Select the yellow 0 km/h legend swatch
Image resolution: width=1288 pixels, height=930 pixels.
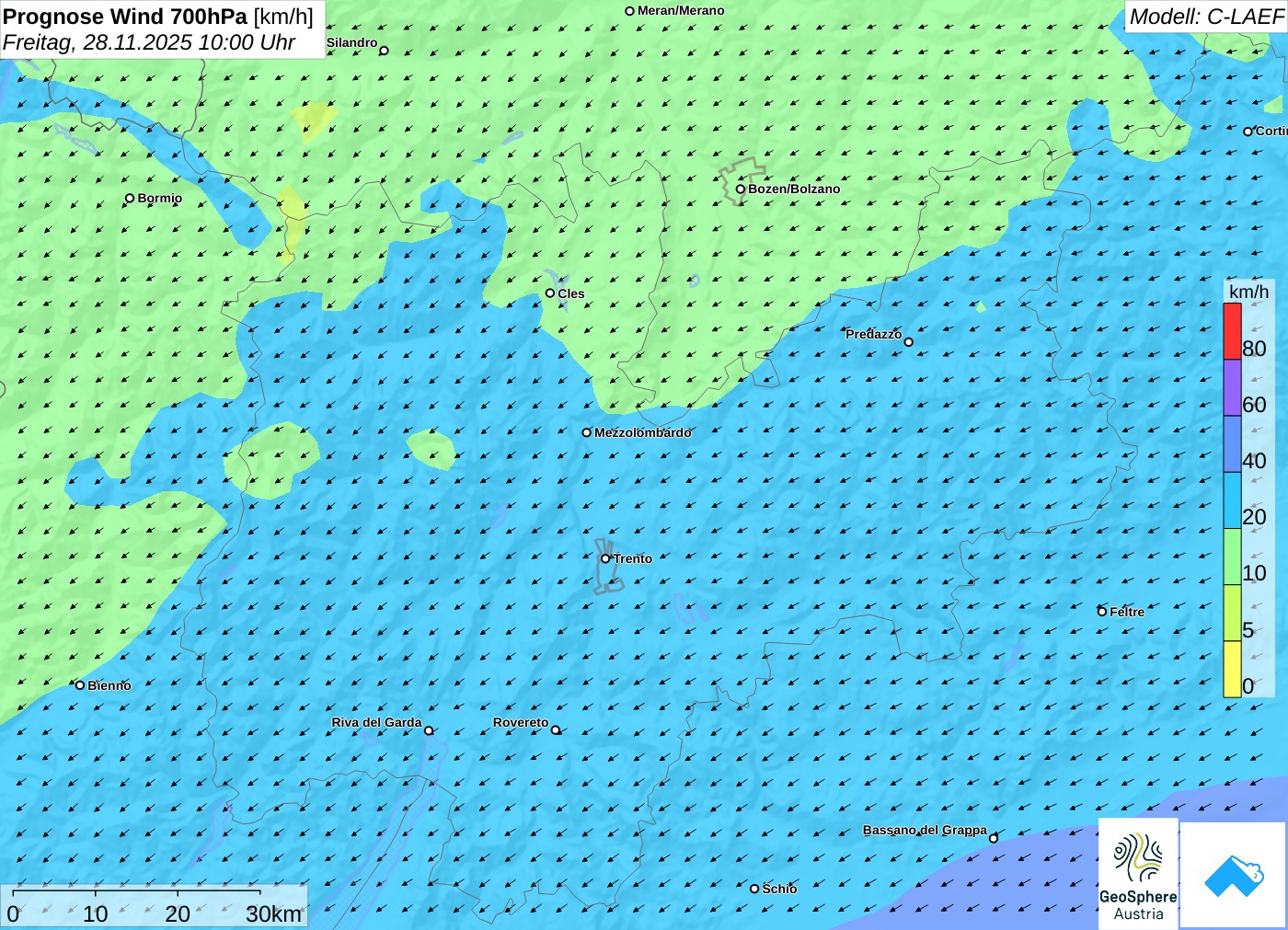(1232, 669)
